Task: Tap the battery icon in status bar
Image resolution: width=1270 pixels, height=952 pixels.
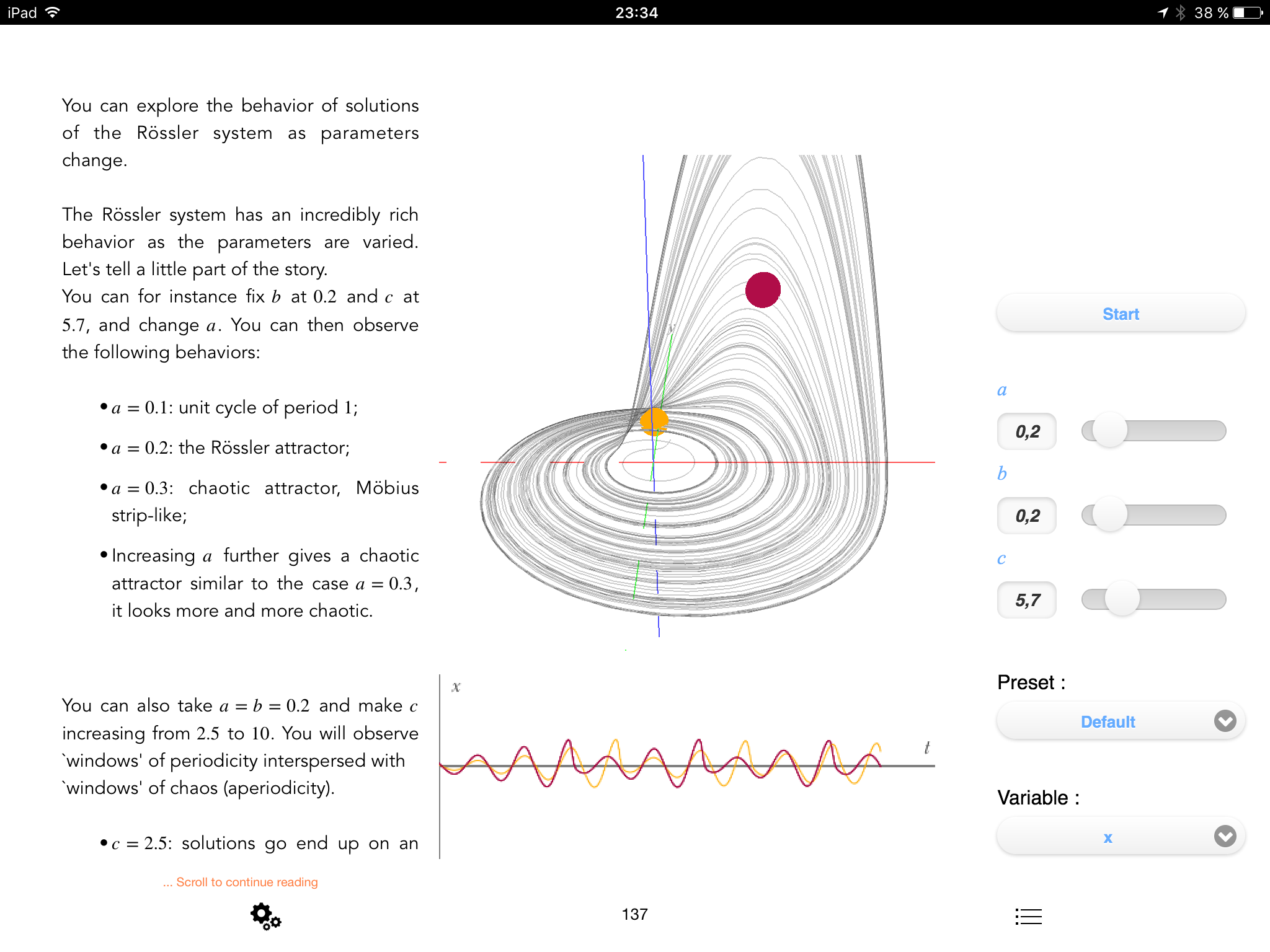Action: [x=1248, y=12]
